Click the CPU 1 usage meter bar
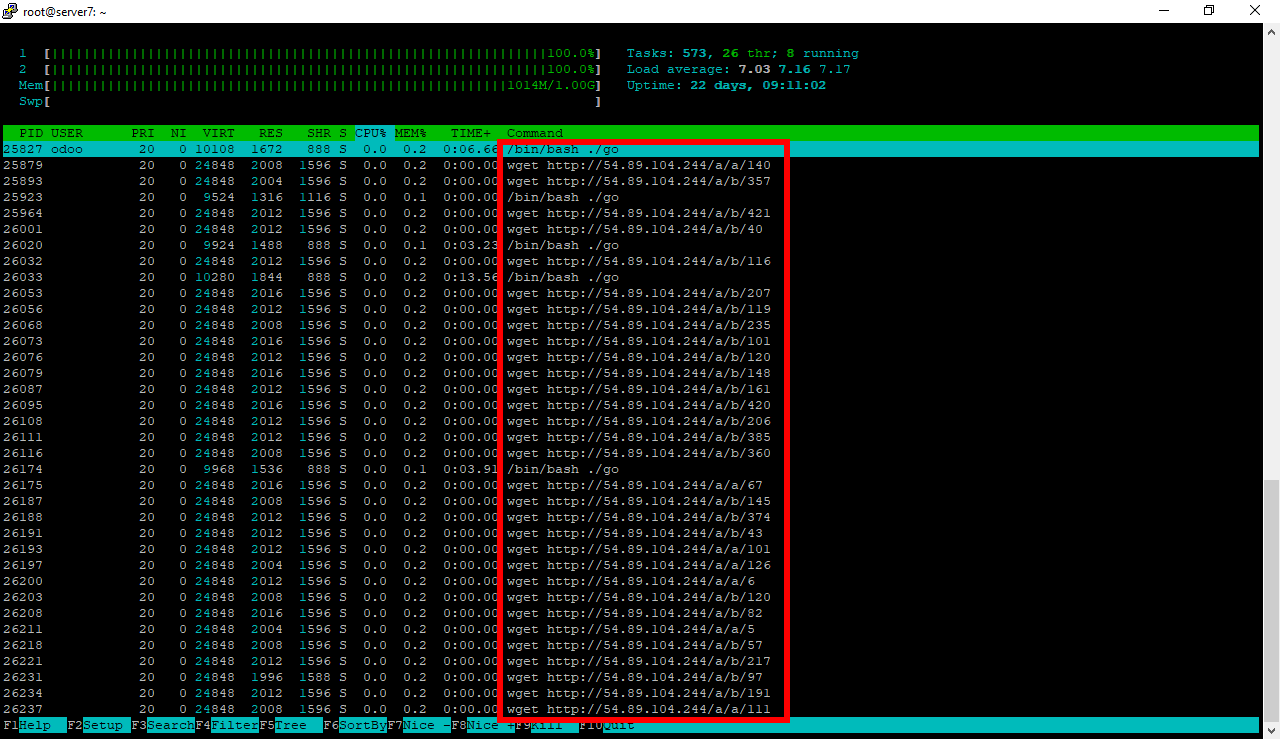1280x739 pixels. pos(322,53)
